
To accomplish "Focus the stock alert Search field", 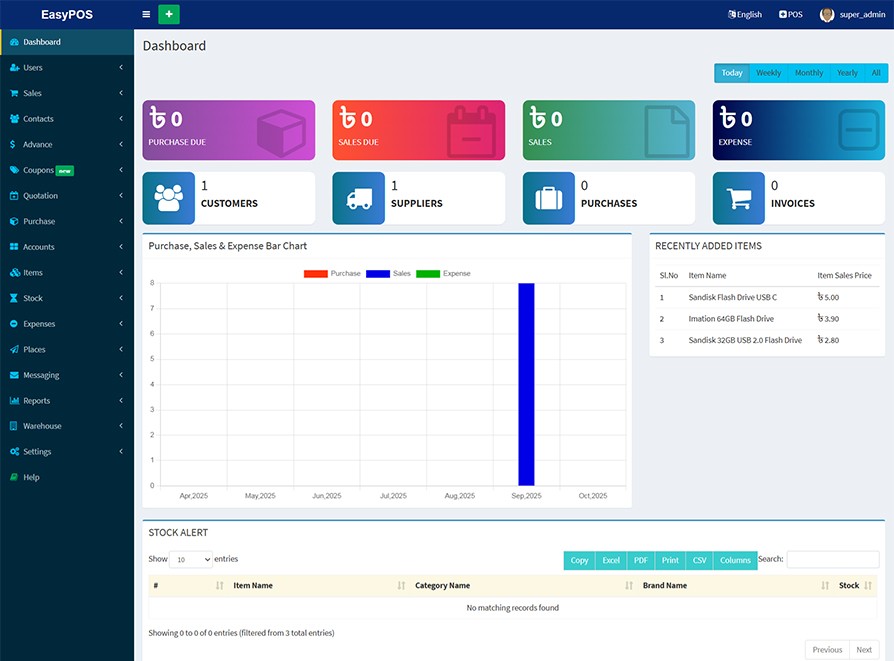I will click(x=832, y=560).
